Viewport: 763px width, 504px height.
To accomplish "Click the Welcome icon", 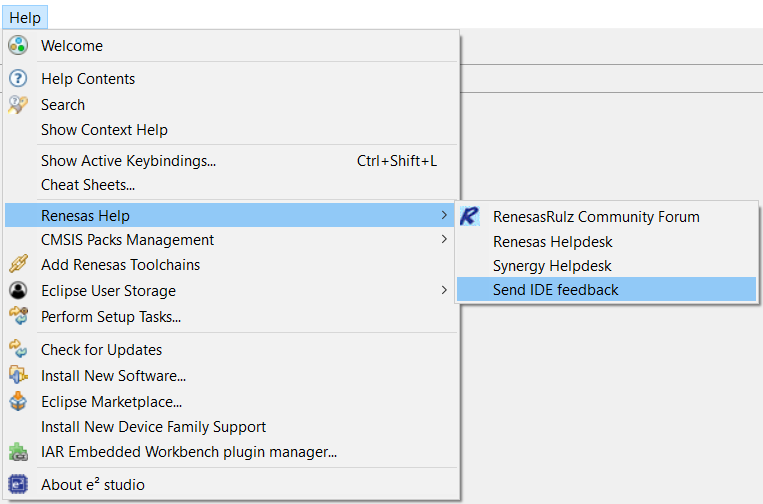I will tap(18, 45).
